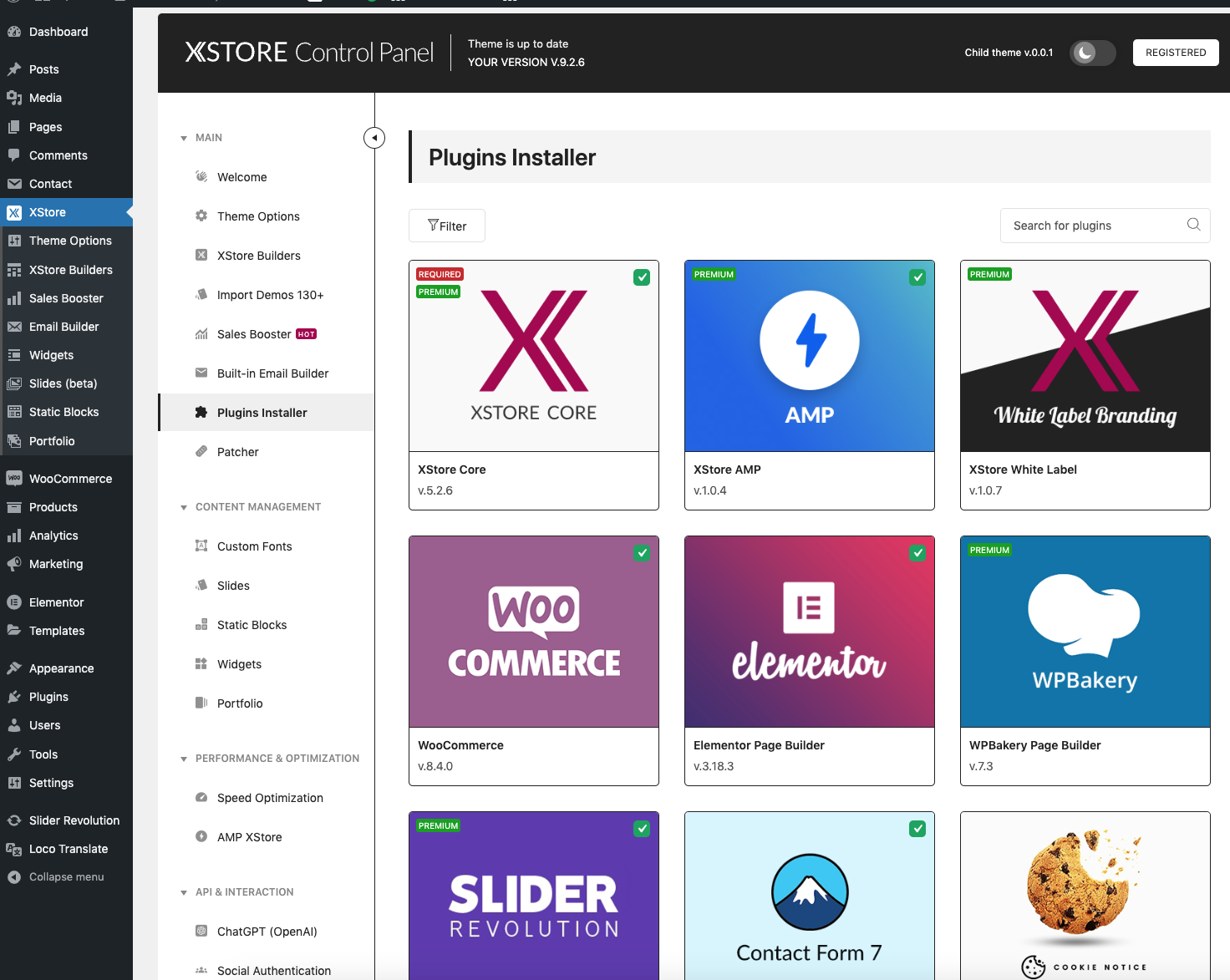Screen dimensions: 1230x980
Task: Click the WPBakery Page Builder thumbnail
Action: pos(1085,632)
